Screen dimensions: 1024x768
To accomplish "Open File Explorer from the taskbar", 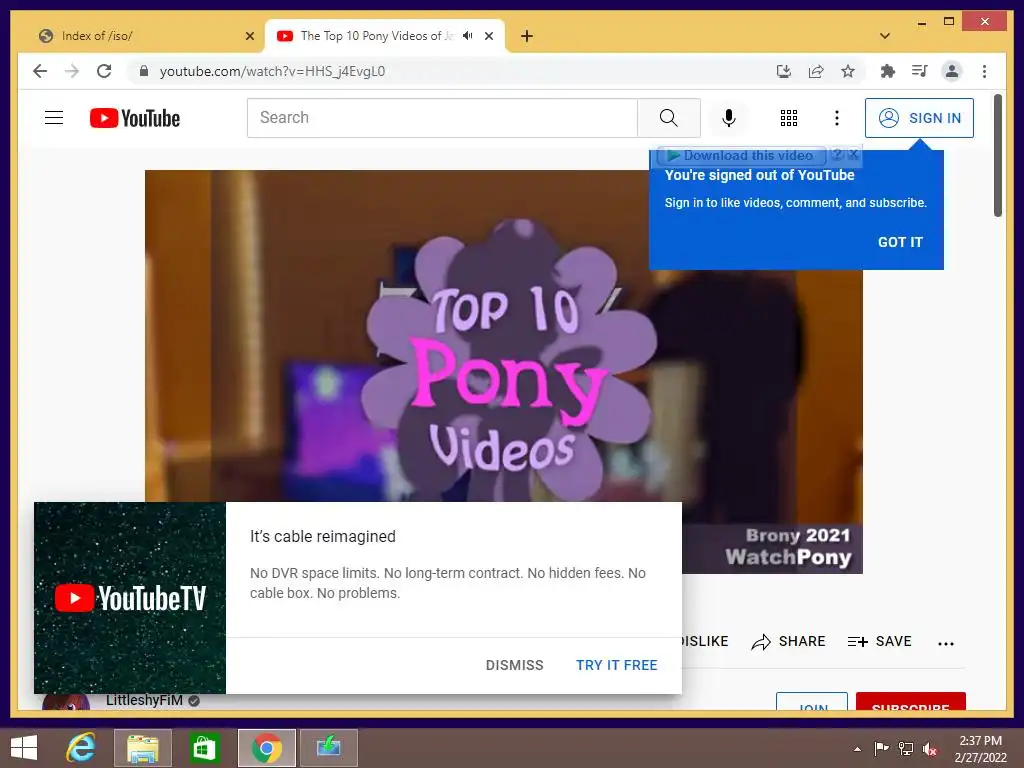I will (x=143, y=748).
